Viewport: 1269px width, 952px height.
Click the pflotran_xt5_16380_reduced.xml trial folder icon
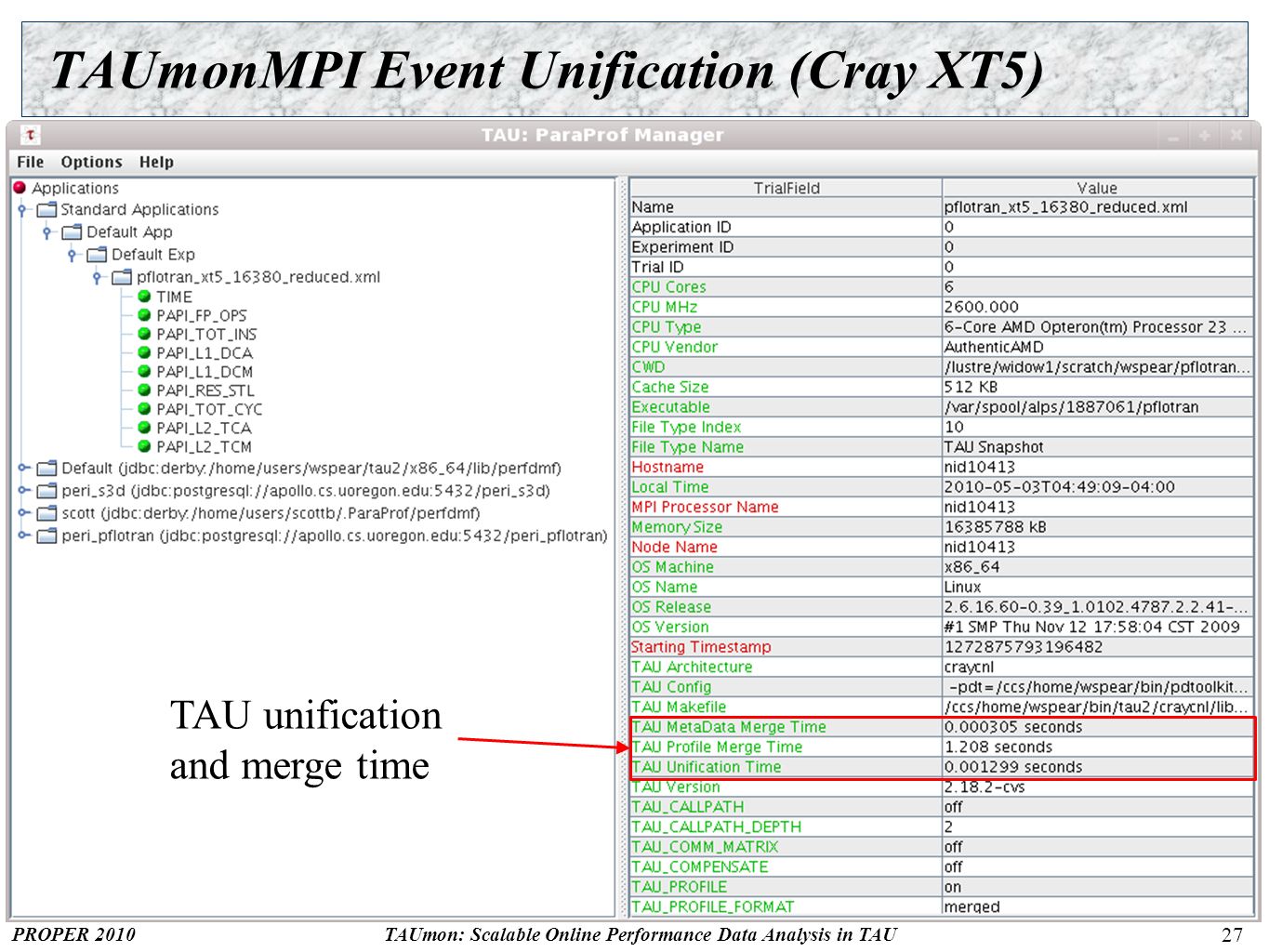tap(122, 277)
